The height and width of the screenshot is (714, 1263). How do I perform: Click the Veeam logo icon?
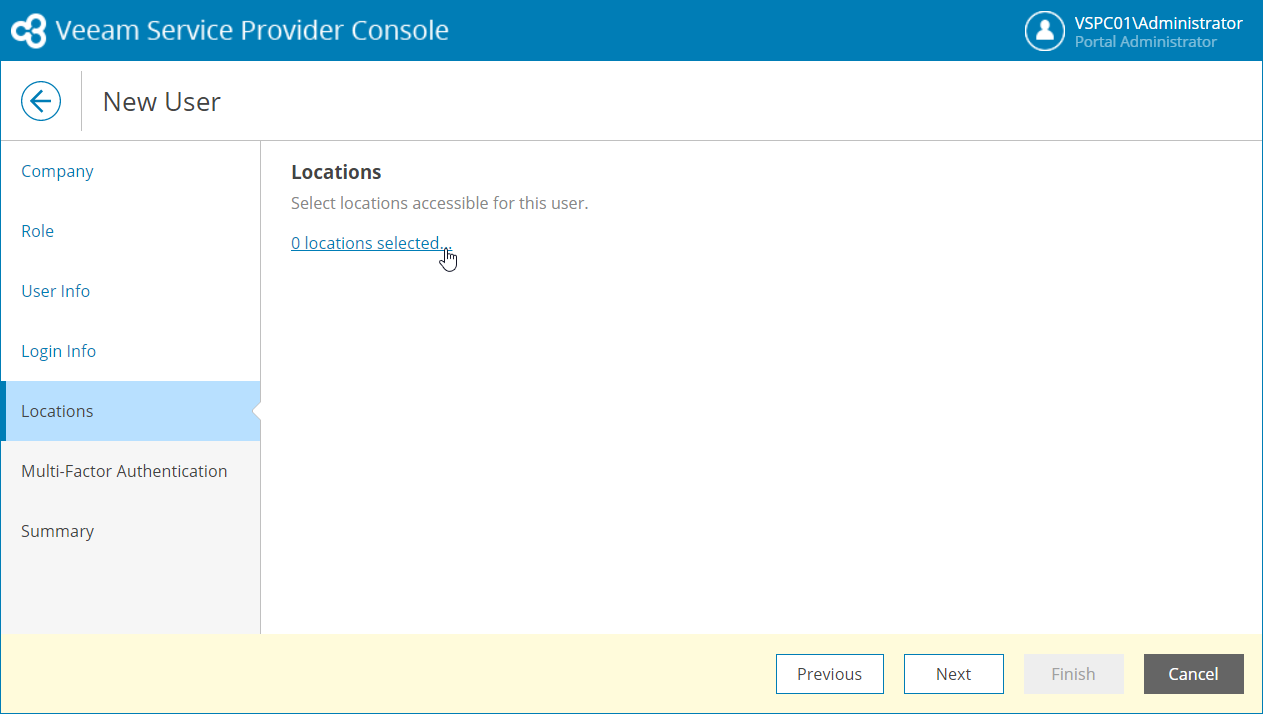click(x=28, y=31)
